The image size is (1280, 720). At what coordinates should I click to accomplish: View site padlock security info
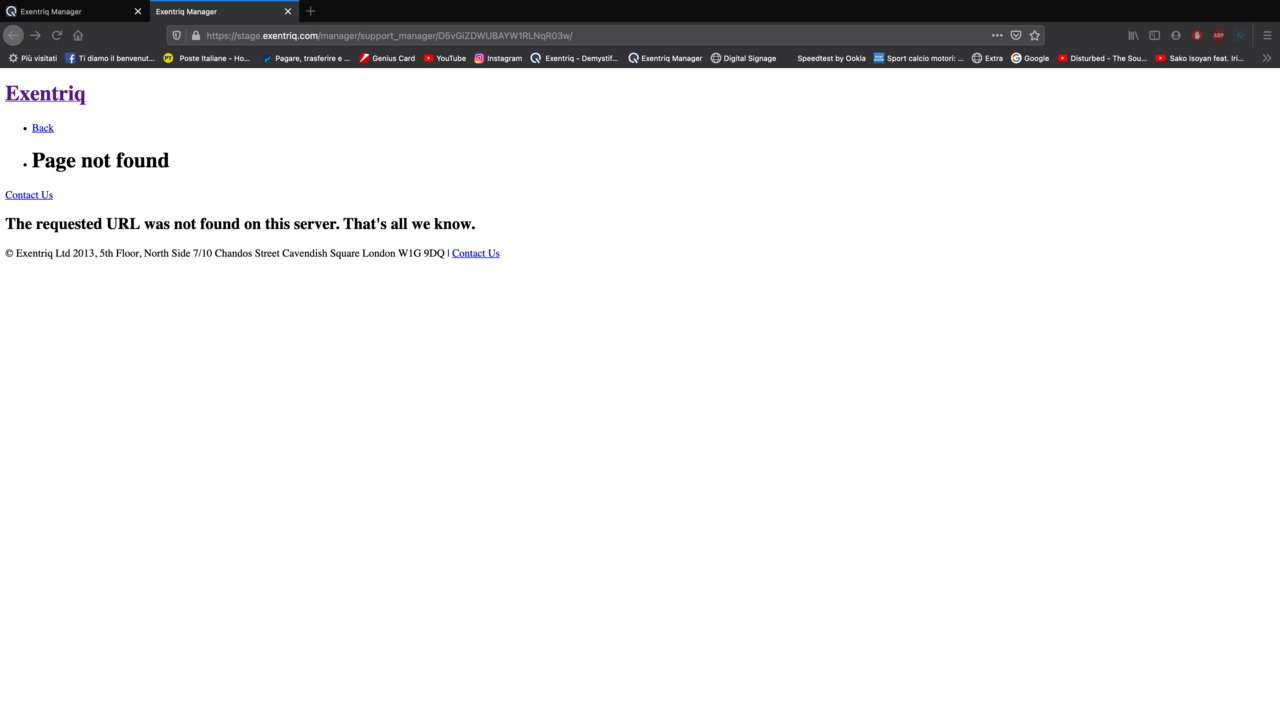click(195, 35)
